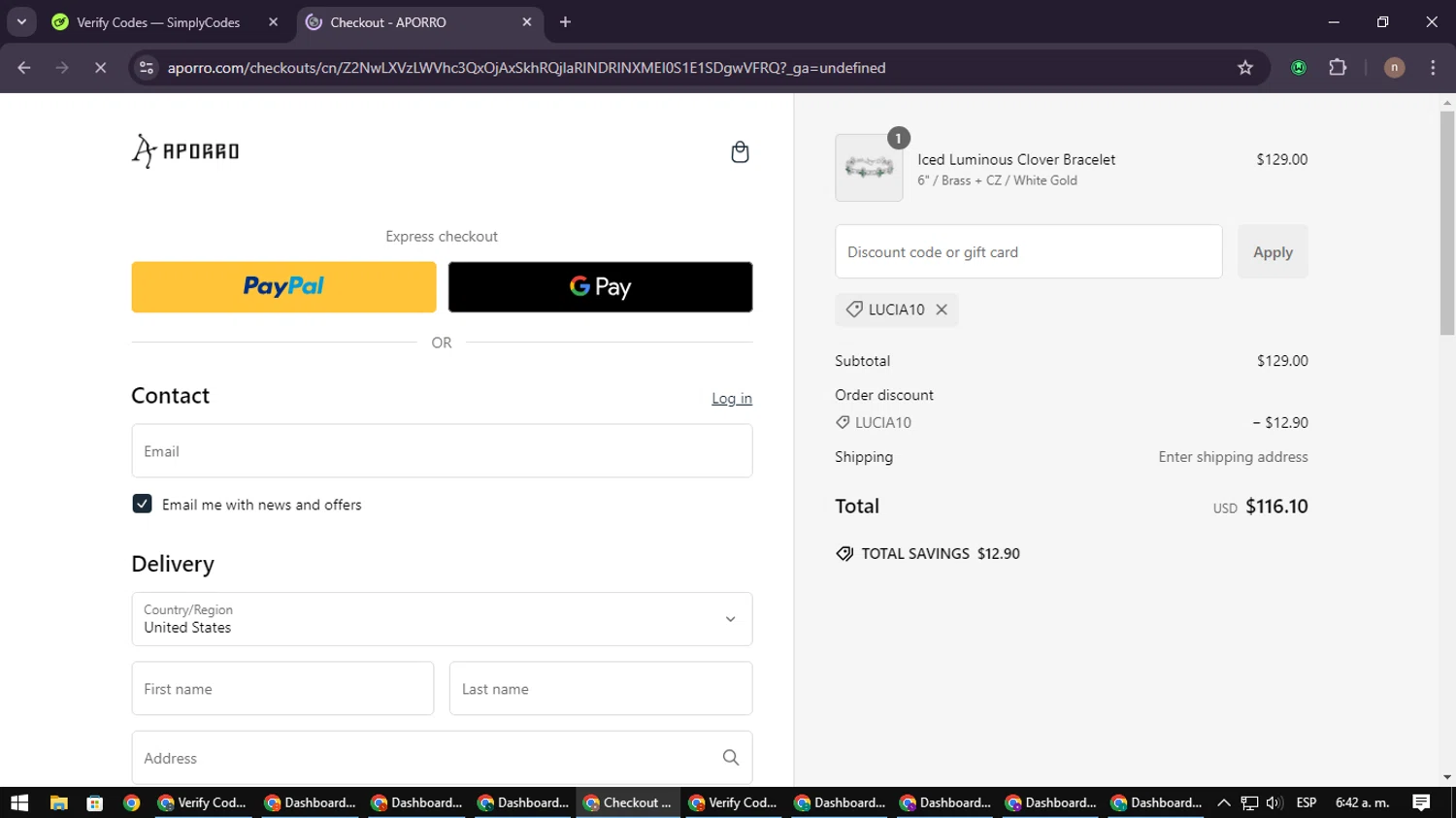This screenshot has width=1456, height=818.
Task: Click the address search magnifier icon
Action: coord(731,758)
